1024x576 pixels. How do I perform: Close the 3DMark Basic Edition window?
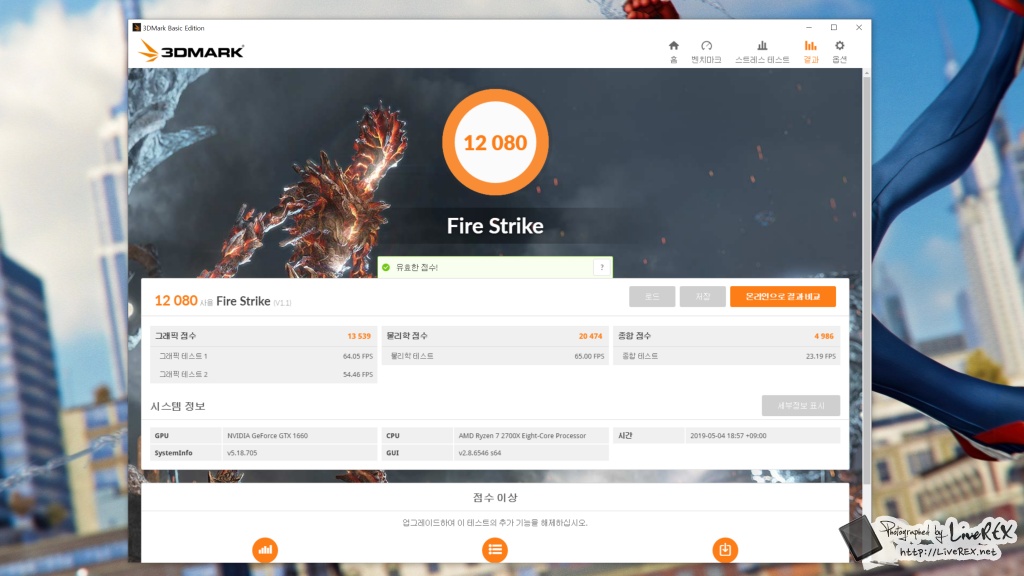coord(859,27)
